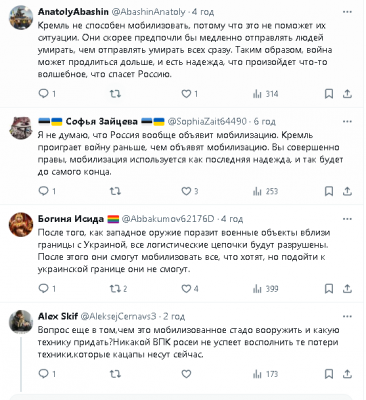The height and width of the screenshot is (400, 366).
Task: Like Софья Зайцева's tweet
Action: pos(189,191)
